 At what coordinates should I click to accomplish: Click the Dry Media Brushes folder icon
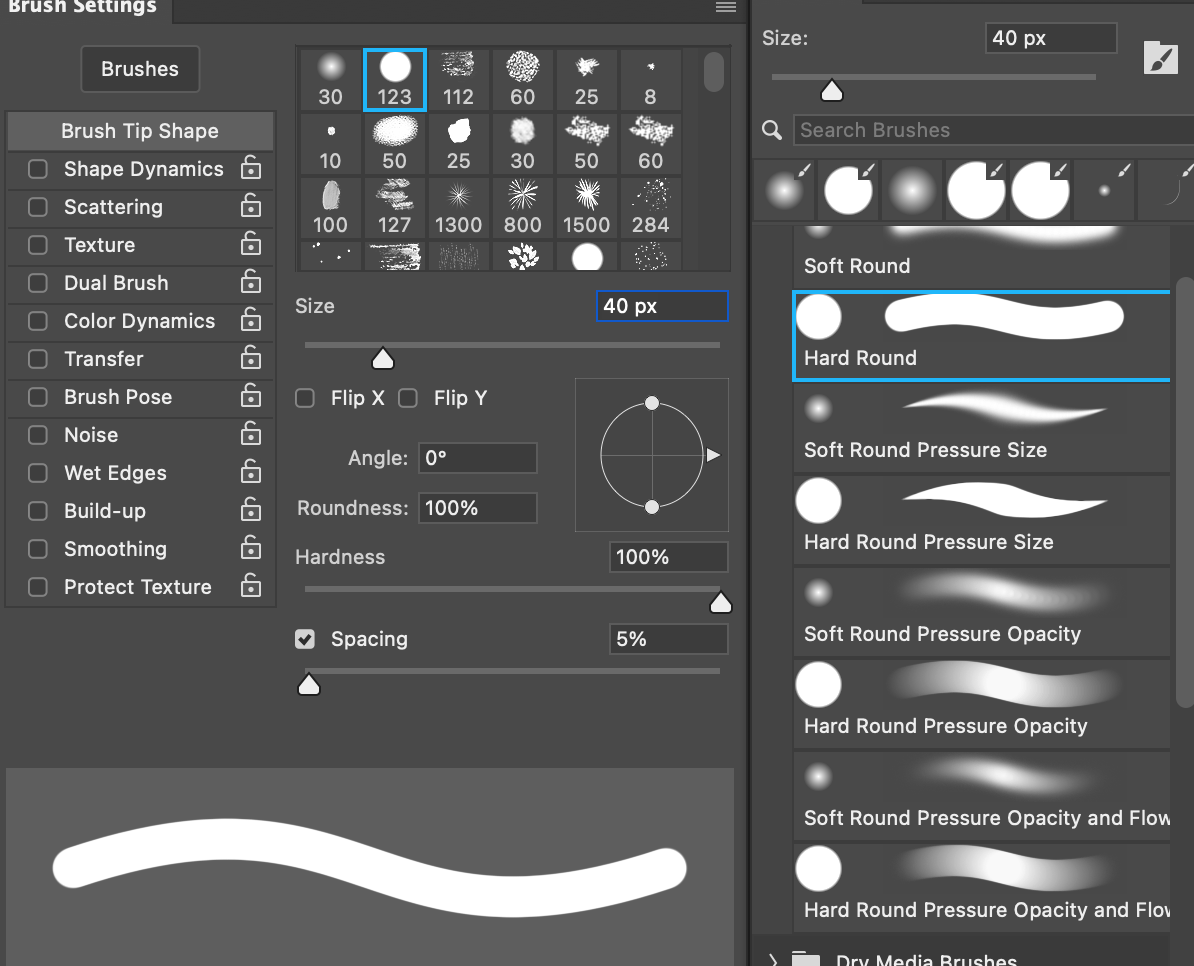pos(806,958)
